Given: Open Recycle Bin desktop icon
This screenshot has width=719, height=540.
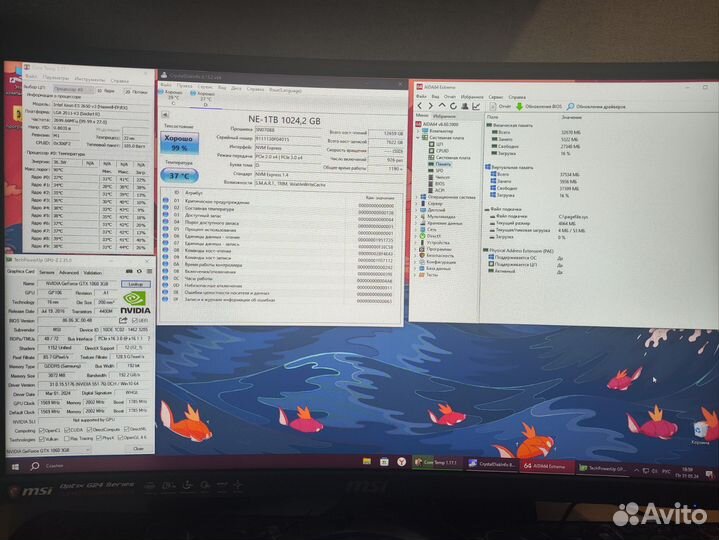Looking at the screenshot, I should point(700,432).
